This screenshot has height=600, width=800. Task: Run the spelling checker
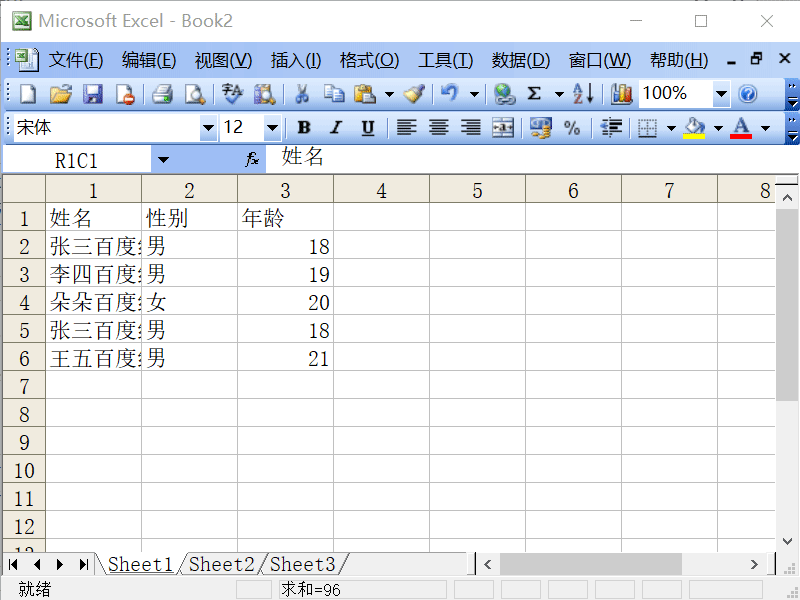(230, 93)
